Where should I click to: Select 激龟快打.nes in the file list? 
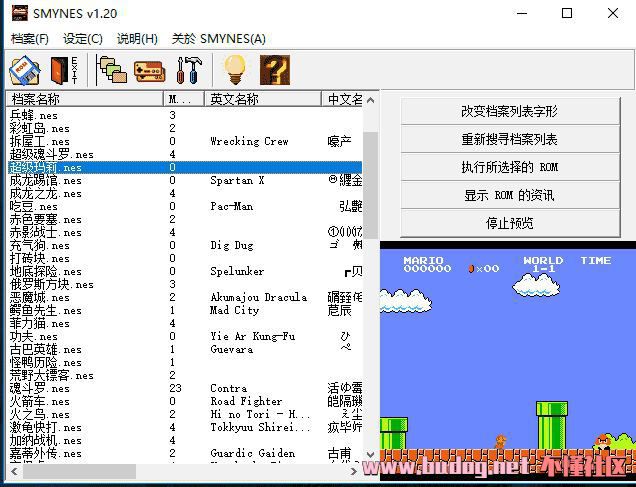point(45,427)
